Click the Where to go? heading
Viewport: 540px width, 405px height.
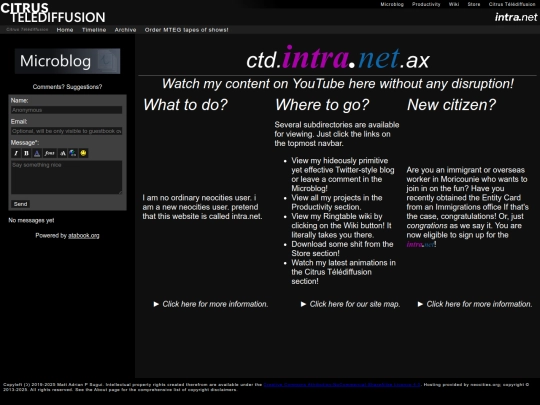click(x=322, y=105)
